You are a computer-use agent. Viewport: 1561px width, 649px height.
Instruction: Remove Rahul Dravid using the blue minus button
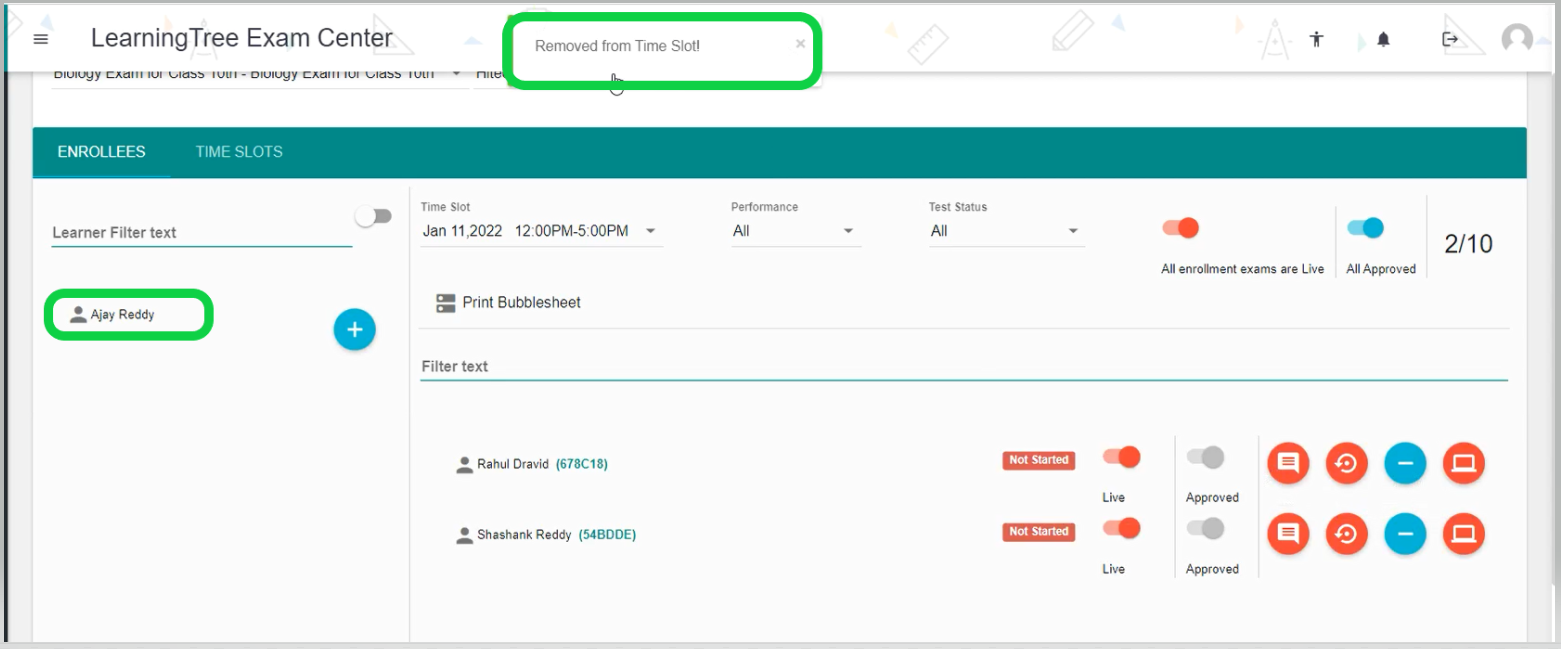1404,463
